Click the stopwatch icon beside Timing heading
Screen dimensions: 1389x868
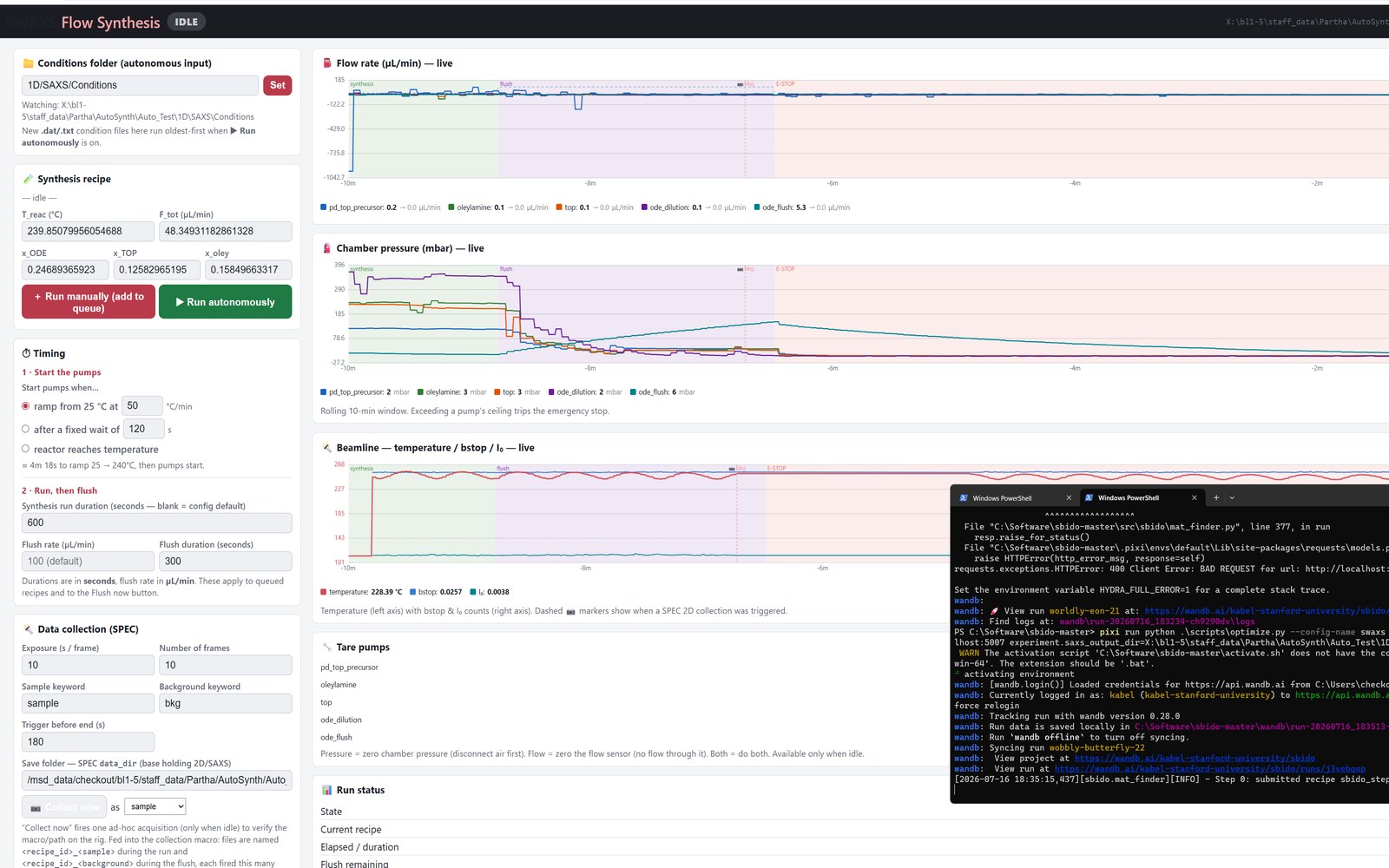click(26, 353)
